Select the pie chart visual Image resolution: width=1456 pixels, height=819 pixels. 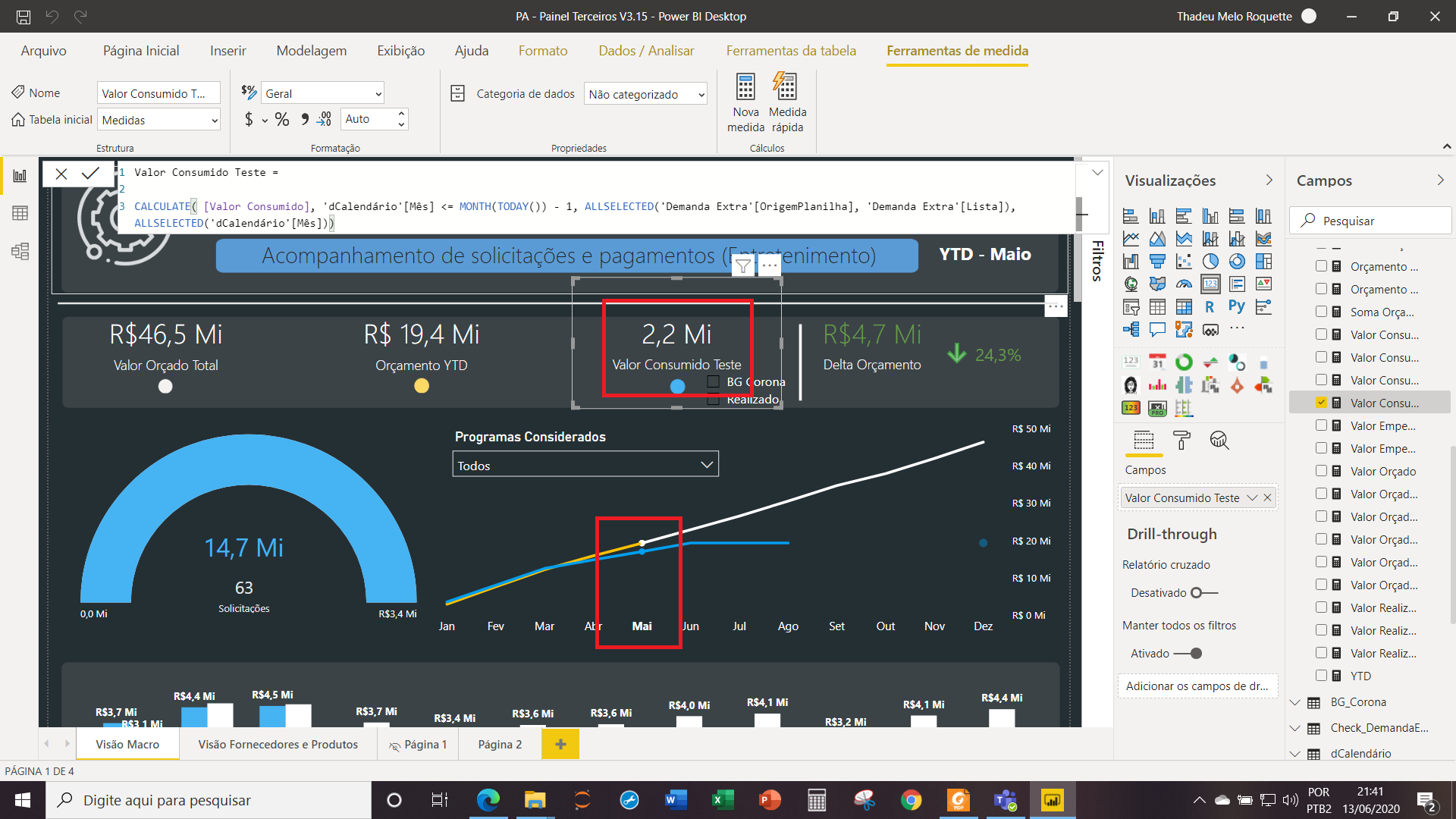click(x=1210, y=262)
